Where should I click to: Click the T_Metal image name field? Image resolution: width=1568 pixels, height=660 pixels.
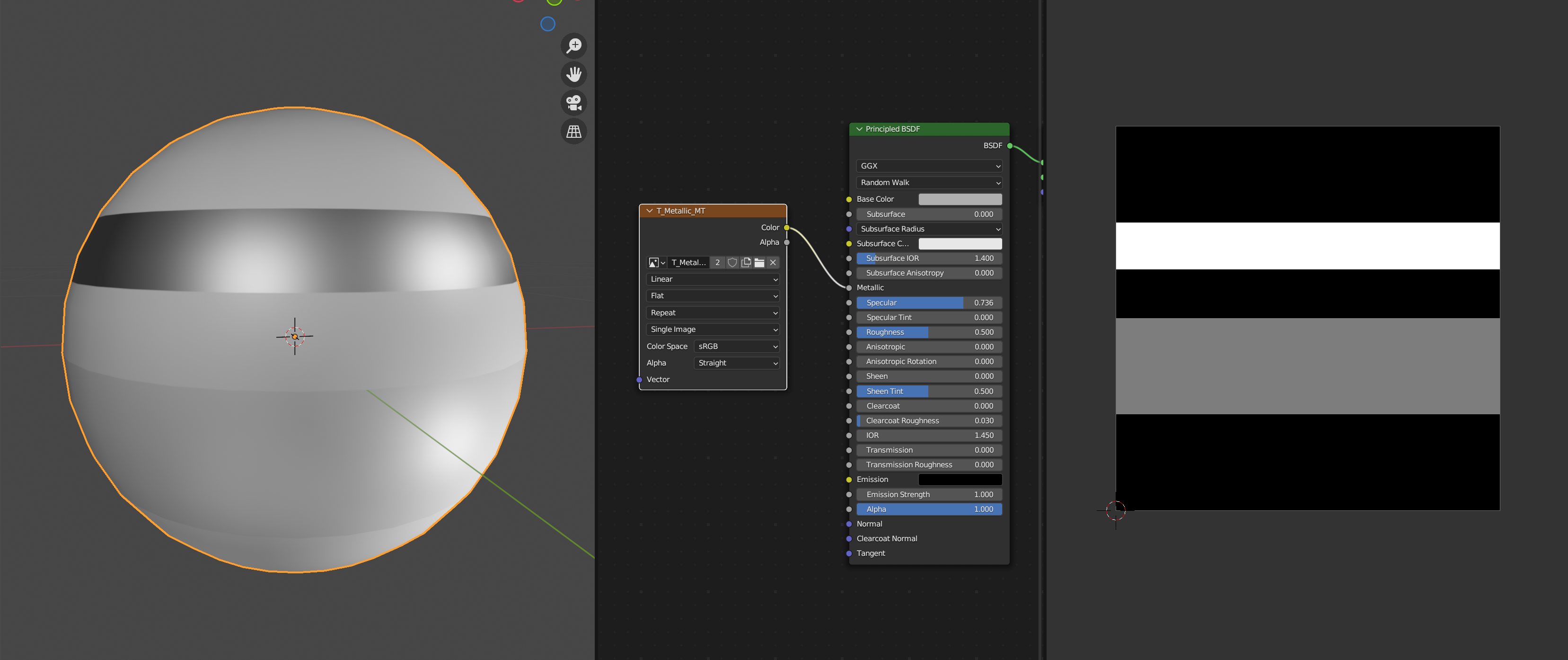click(688, 262)
